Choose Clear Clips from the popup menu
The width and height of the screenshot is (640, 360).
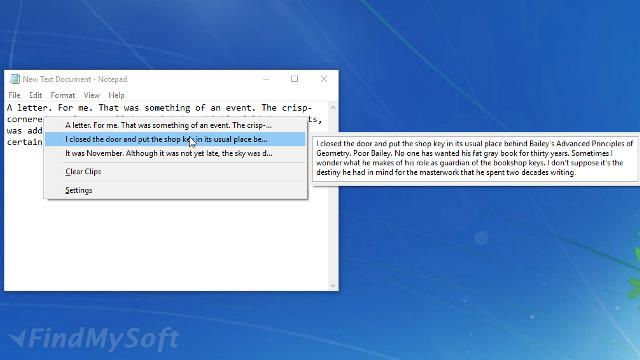point(175,171)
